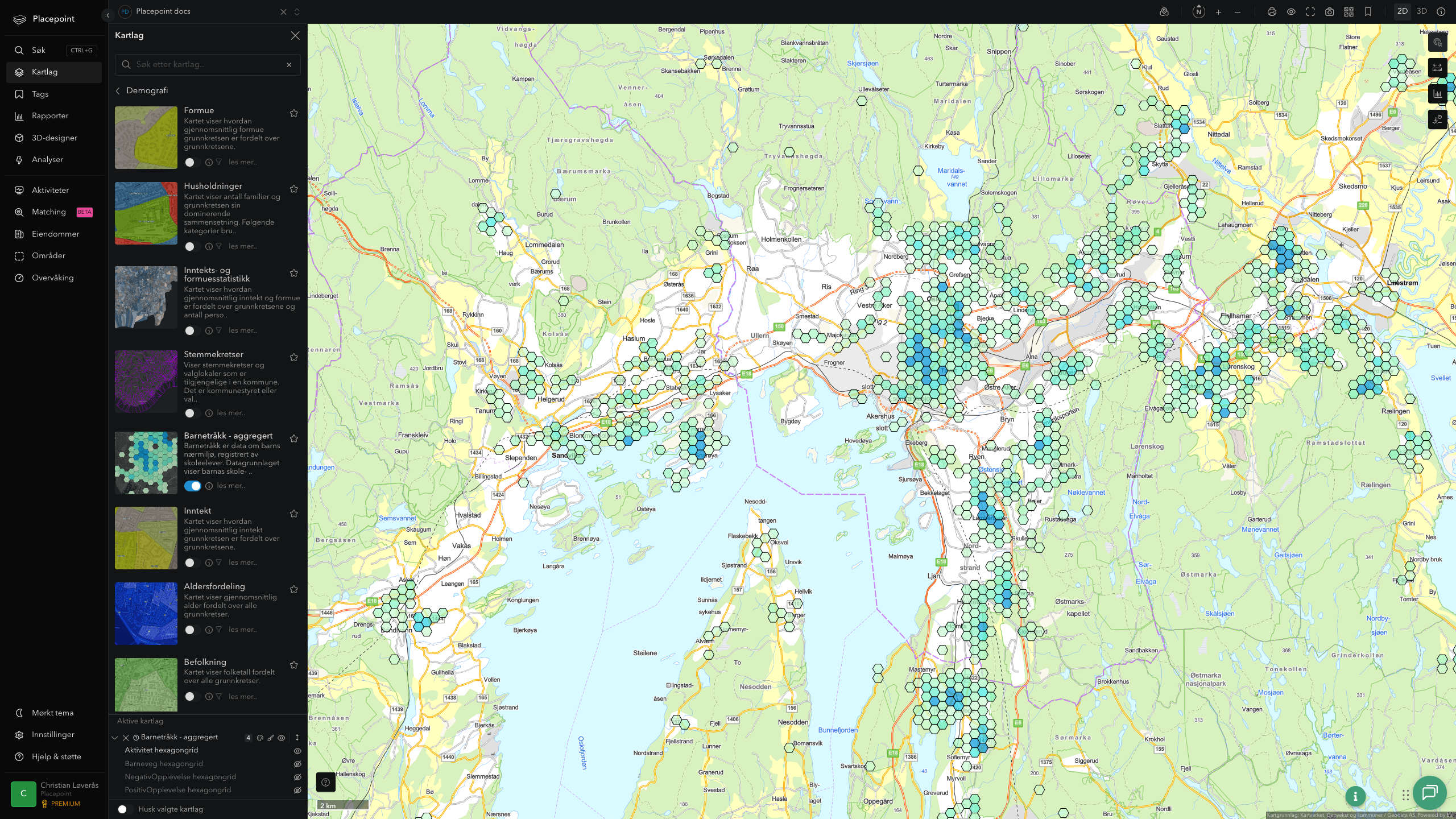The image size is (1456, 819).
Task: Activate the click-select tool on map
Action: click(x=1437, y=43)
